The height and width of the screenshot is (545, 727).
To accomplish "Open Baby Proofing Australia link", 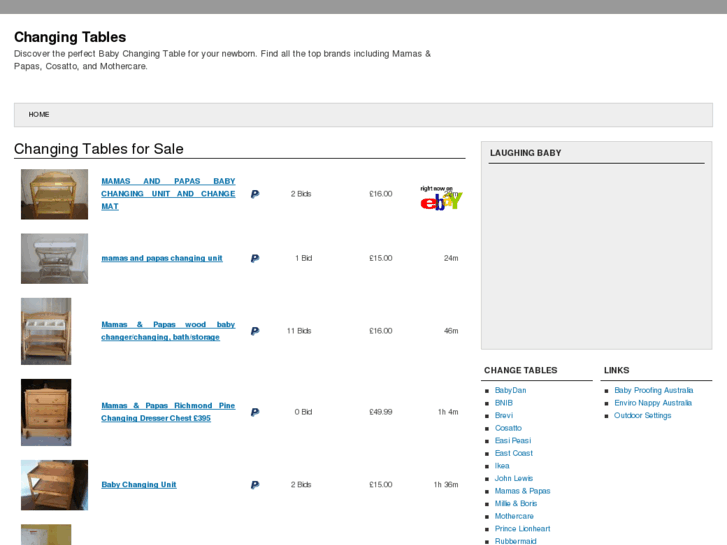I will (654, 391).
